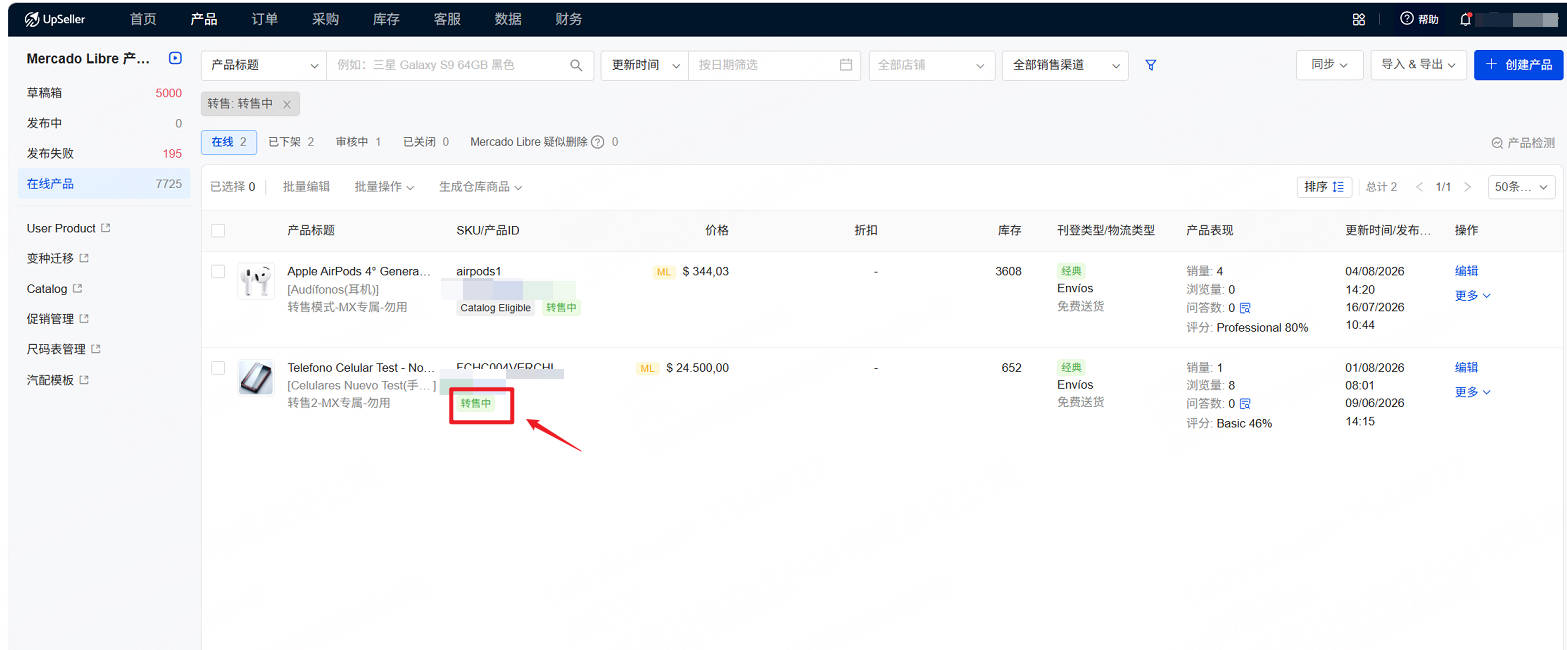Switch to the 已关闭 tab

426,142
